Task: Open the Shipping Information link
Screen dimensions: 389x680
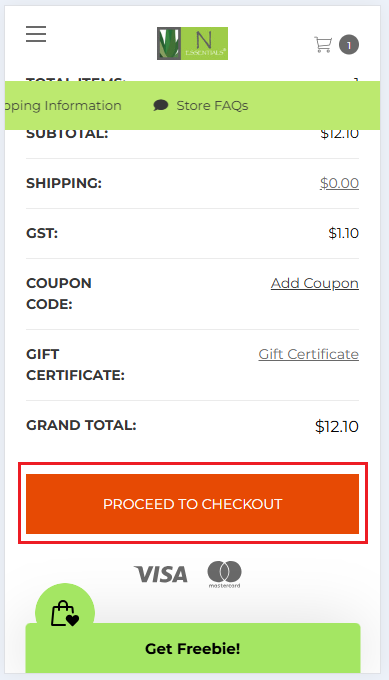Action: [63, 105]
